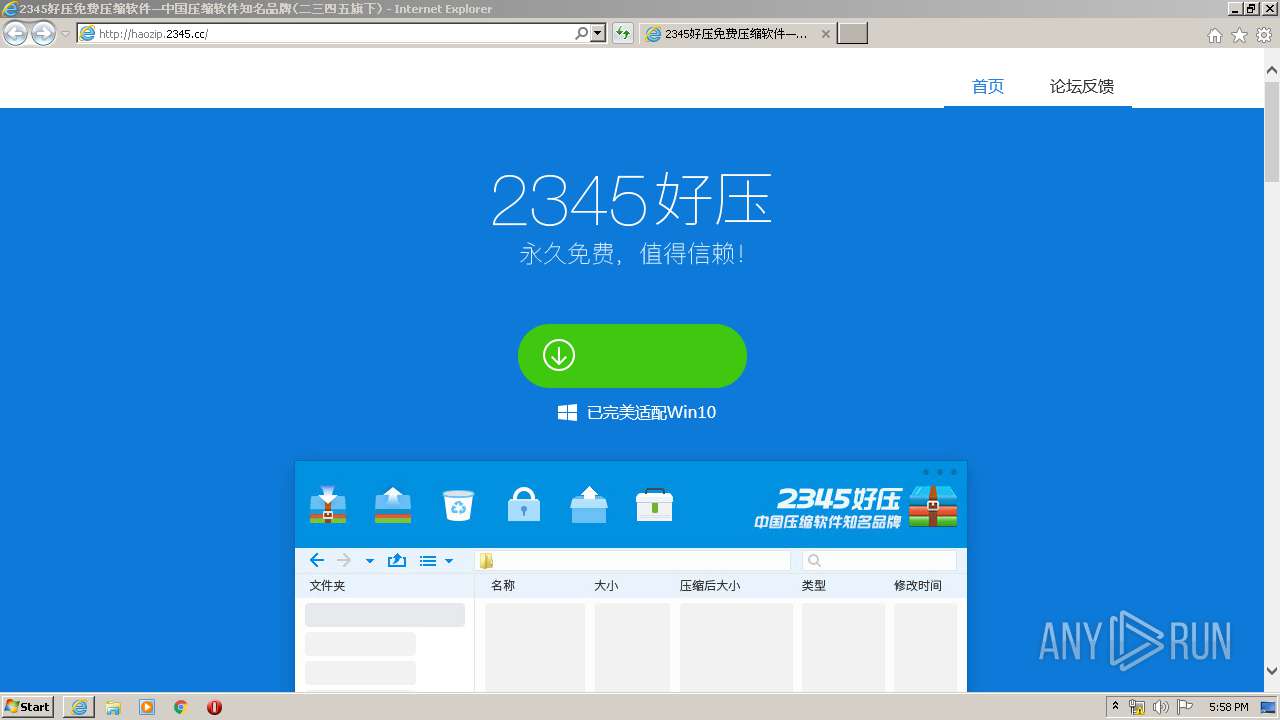Open the recent pages dropdown arrow

(x=65, y=34)
